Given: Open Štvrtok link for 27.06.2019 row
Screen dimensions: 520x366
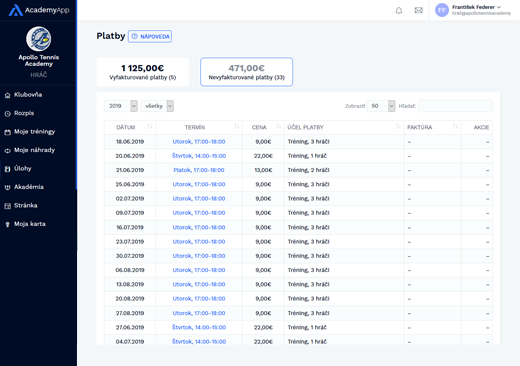Looking at the screenshot, I should pyautogui.click(x=199, y=328).
